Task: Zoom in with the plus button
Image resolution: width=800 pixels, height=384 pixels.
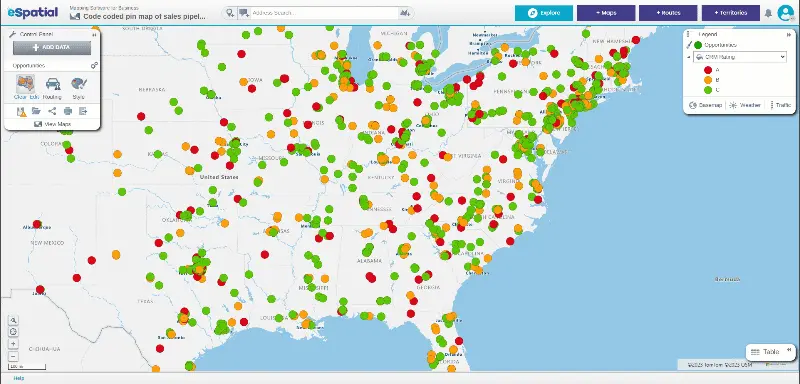Action: tap(14, 344)
